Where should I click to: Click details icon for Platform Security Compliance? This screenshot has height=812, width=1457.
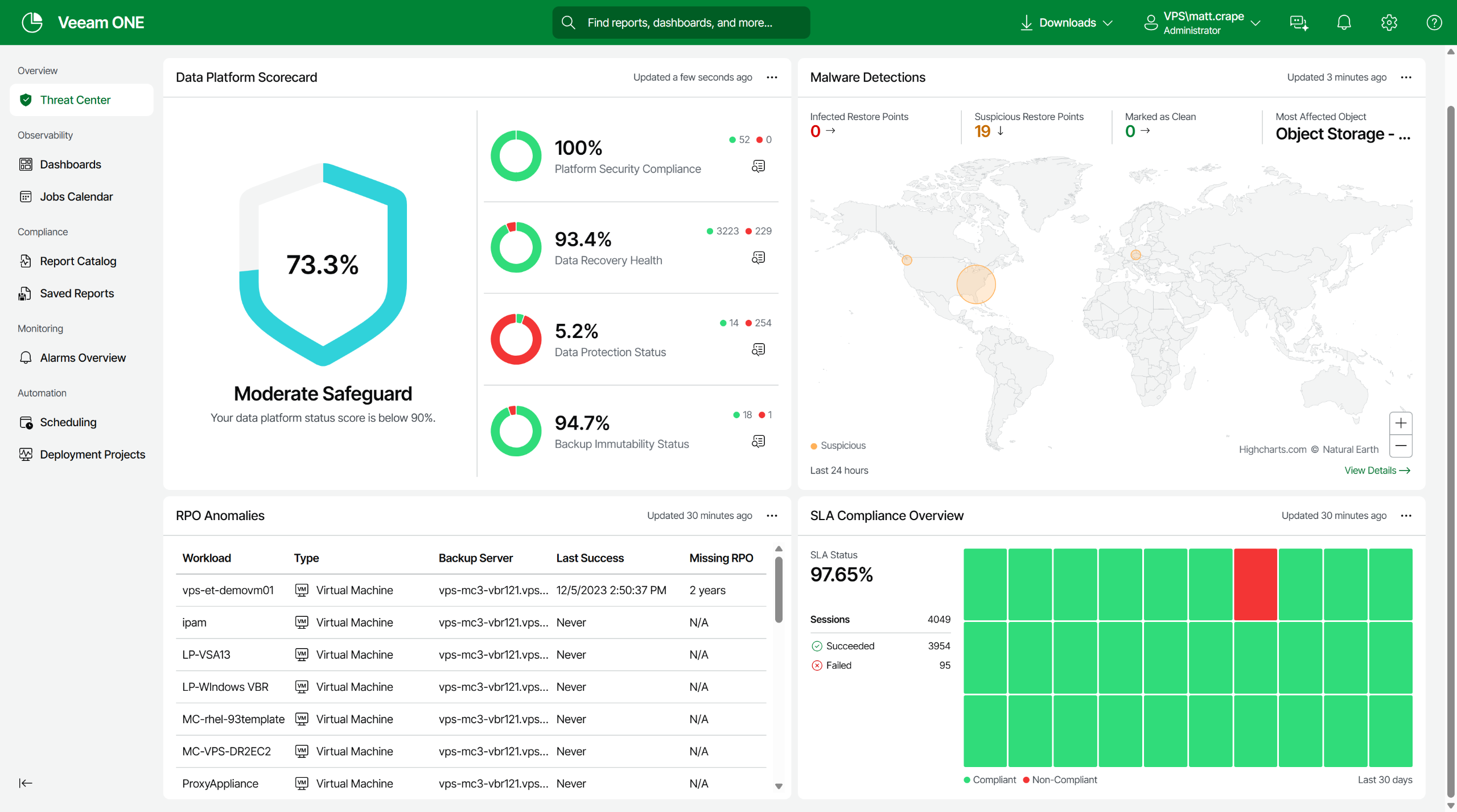pyautogui.click(x=758, y=166)
